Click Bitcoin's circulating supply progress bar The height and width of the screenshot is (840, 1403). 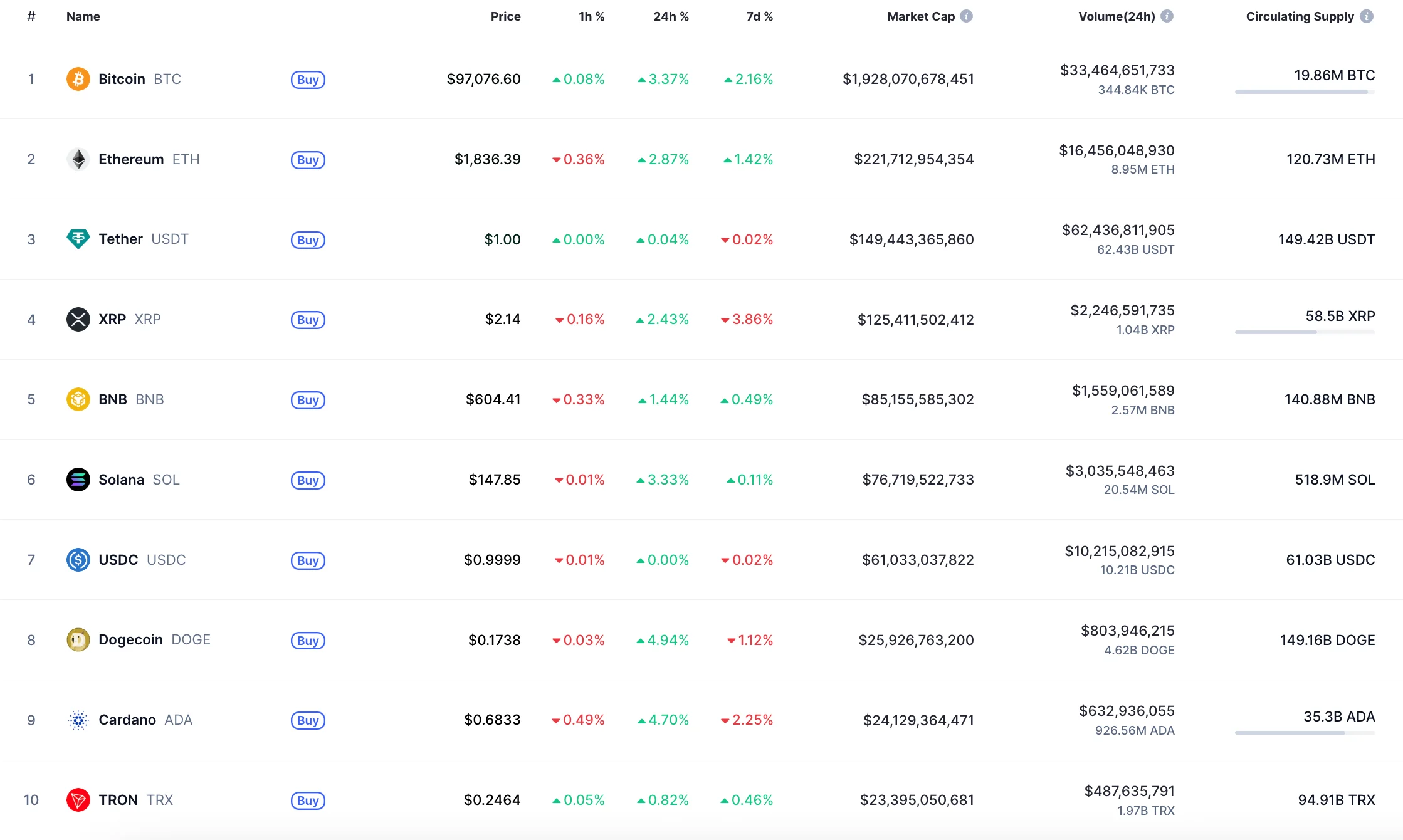(1305, 92)
